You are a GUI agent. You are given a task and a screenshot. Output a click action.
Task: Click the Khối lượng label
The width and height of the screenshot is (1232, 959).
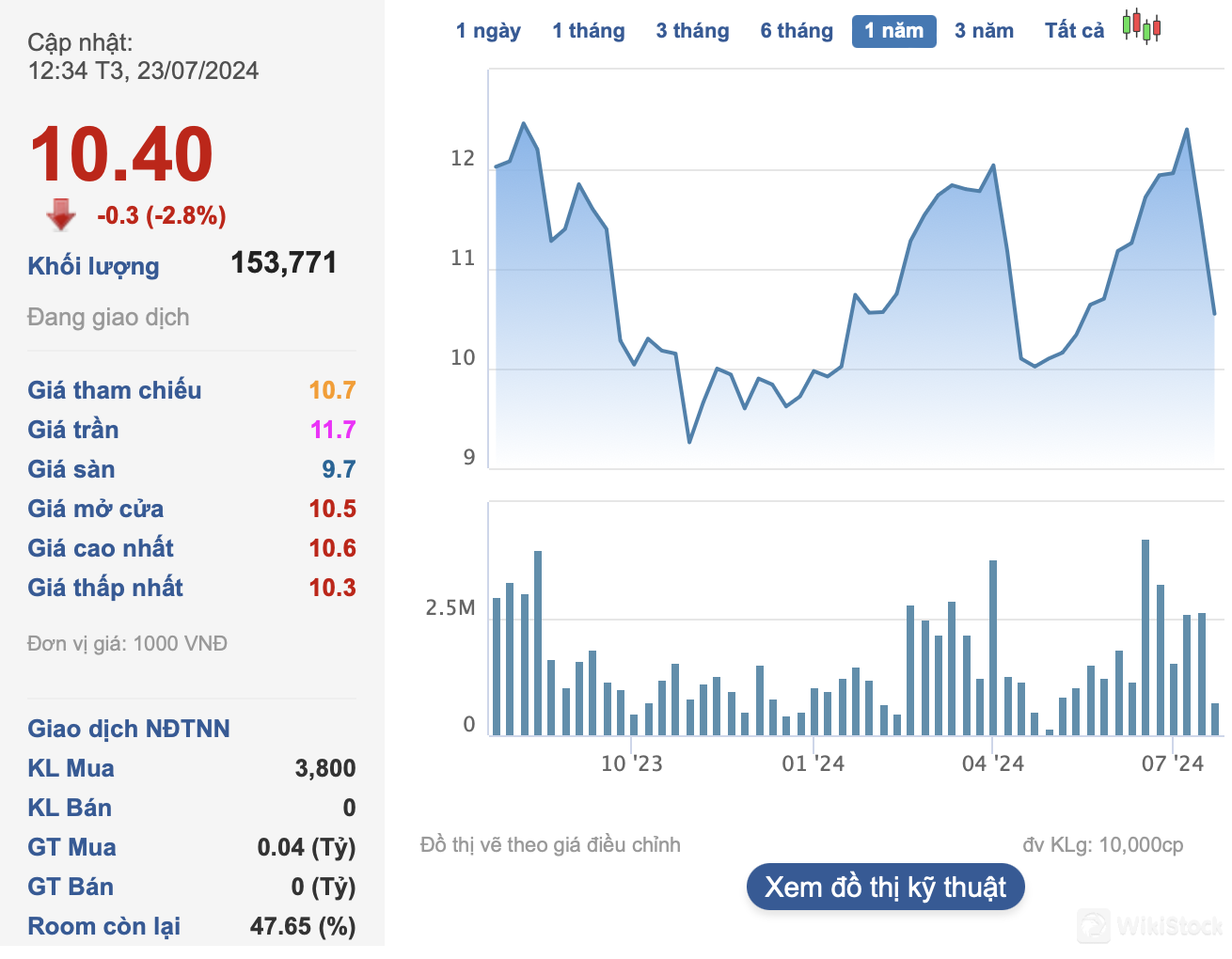(93, 266)
